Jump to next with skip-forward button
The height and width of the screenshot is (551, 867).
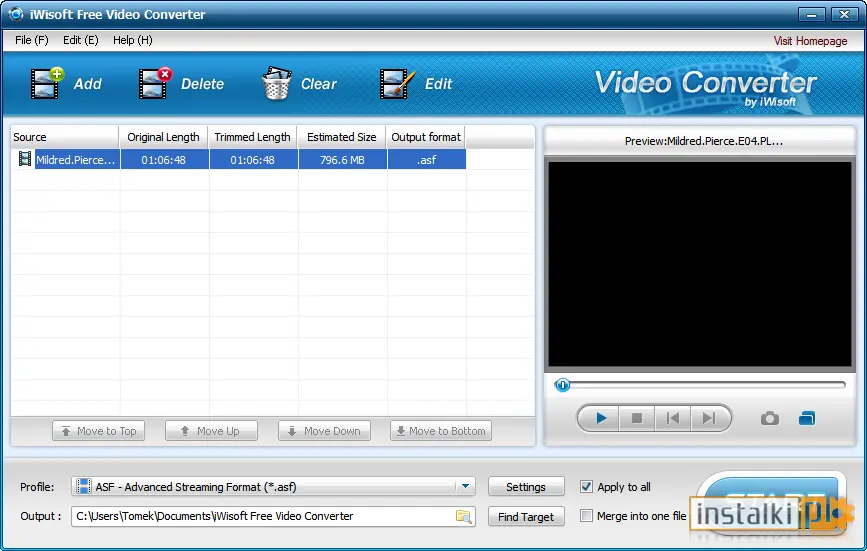(709, 418)
